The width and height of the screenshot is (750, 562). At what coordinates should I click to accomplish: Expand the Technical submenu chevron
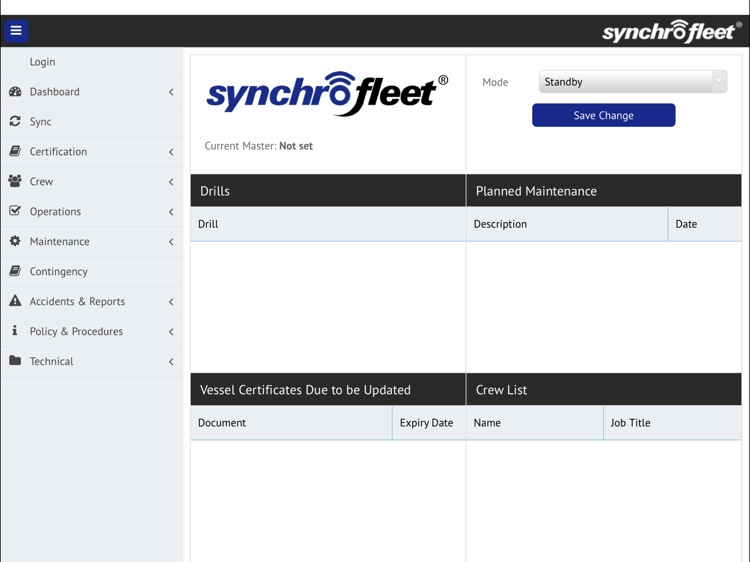click(171, 362)
